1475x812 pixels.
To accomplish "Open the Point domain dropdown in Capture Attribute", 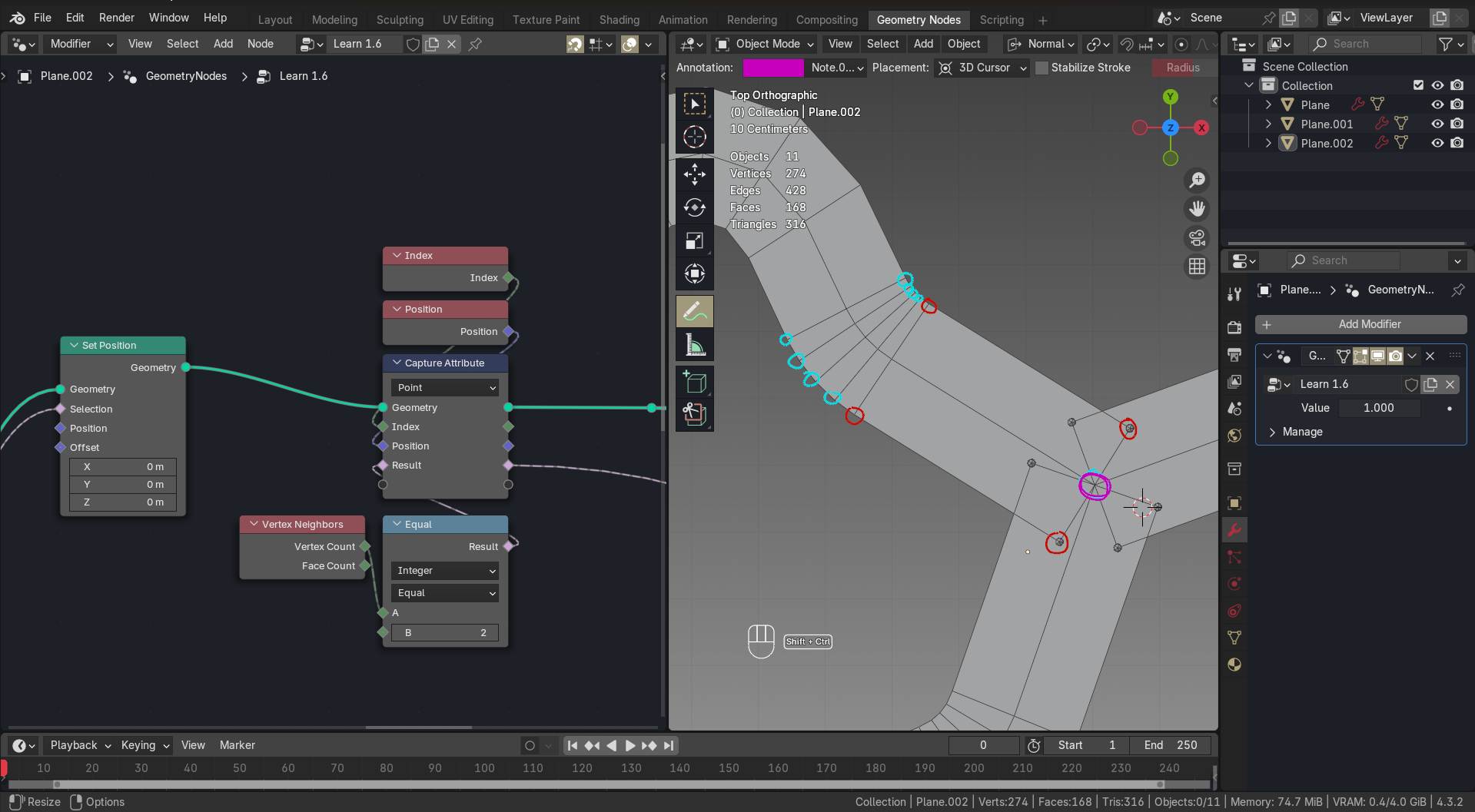I will 445,388.
